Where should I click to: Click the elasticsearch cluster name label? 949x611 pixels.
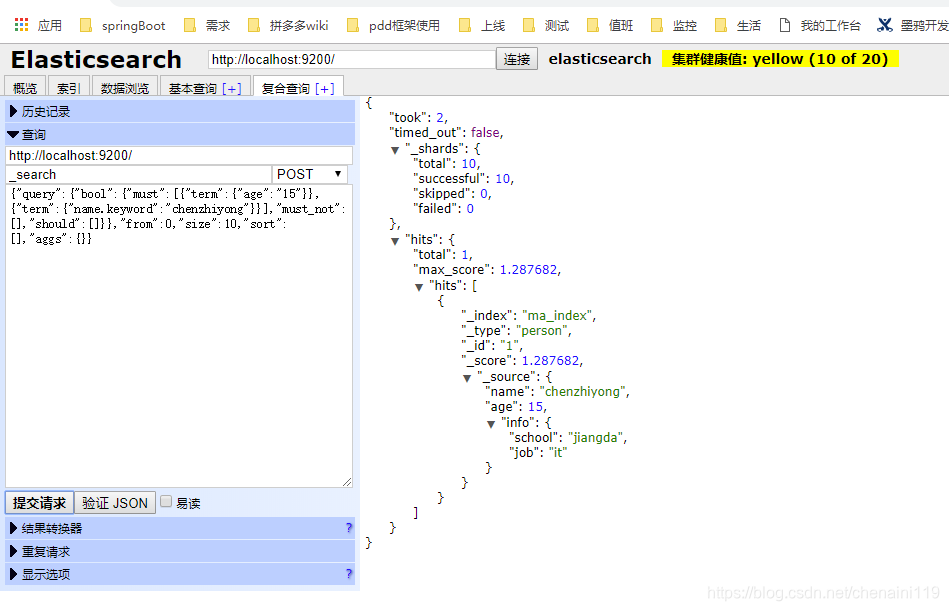pos(600,59)
